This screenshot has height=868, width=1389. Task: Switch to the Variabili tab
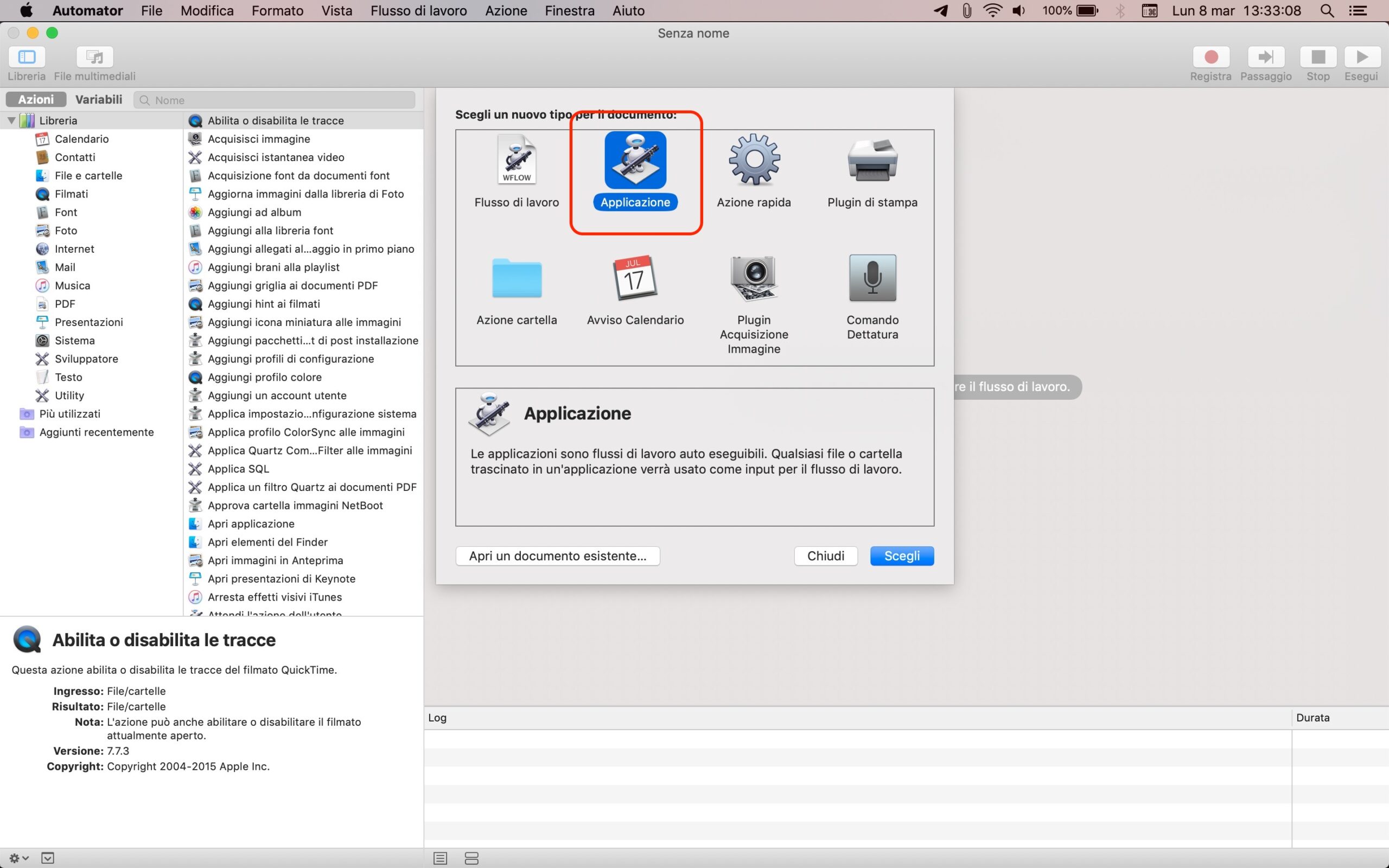pyautogui.click(x=99, y=99)
